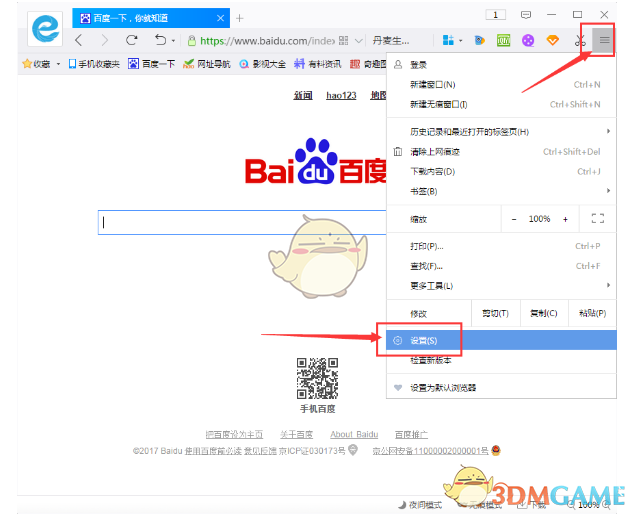The width and height of the screenshot is (636, 514).
Task: Select the 百度一下，你就知道 tab
Action: click(x=151, y=18)
